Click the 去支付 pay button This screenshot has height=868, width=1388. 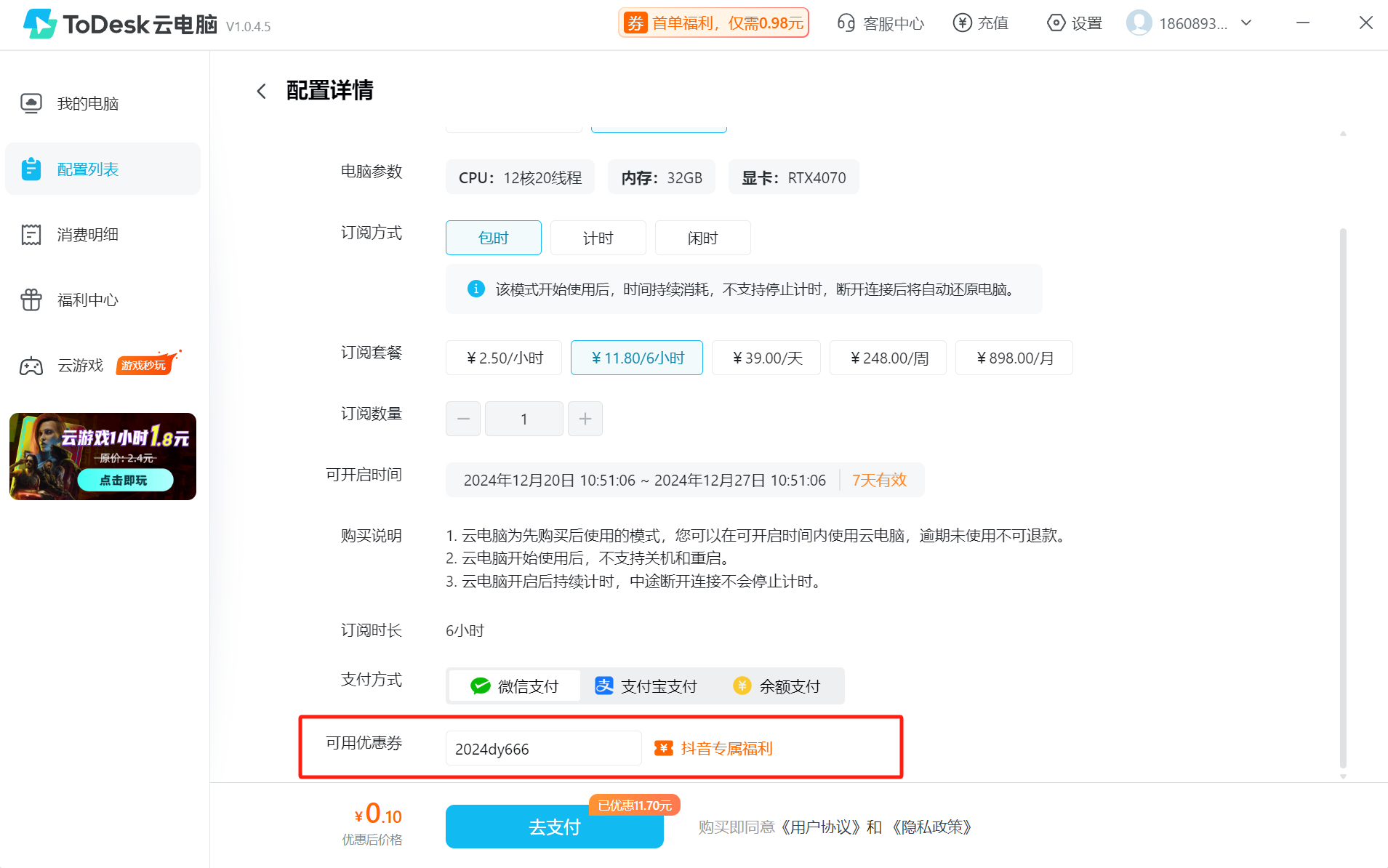pos(555,827)
